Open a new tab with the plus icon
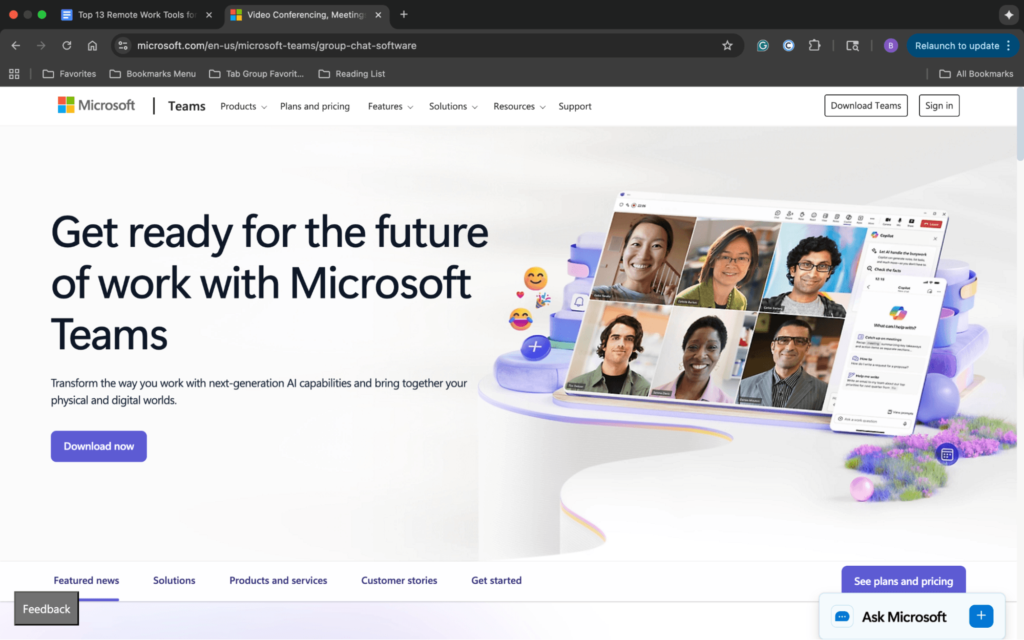This screenshot has width=1024, height=640. point(404,14)
